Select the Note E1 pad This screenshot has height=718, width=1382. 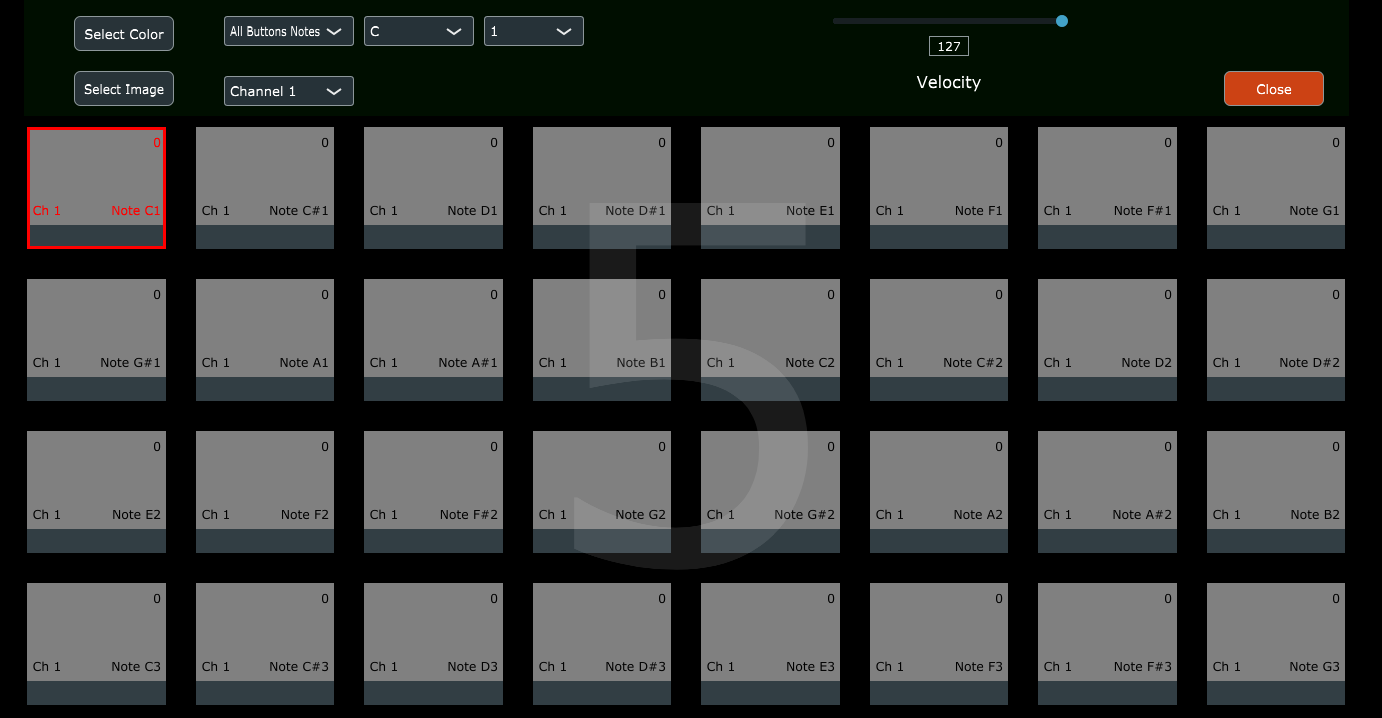pyautogui.click(x=770, y=188)
